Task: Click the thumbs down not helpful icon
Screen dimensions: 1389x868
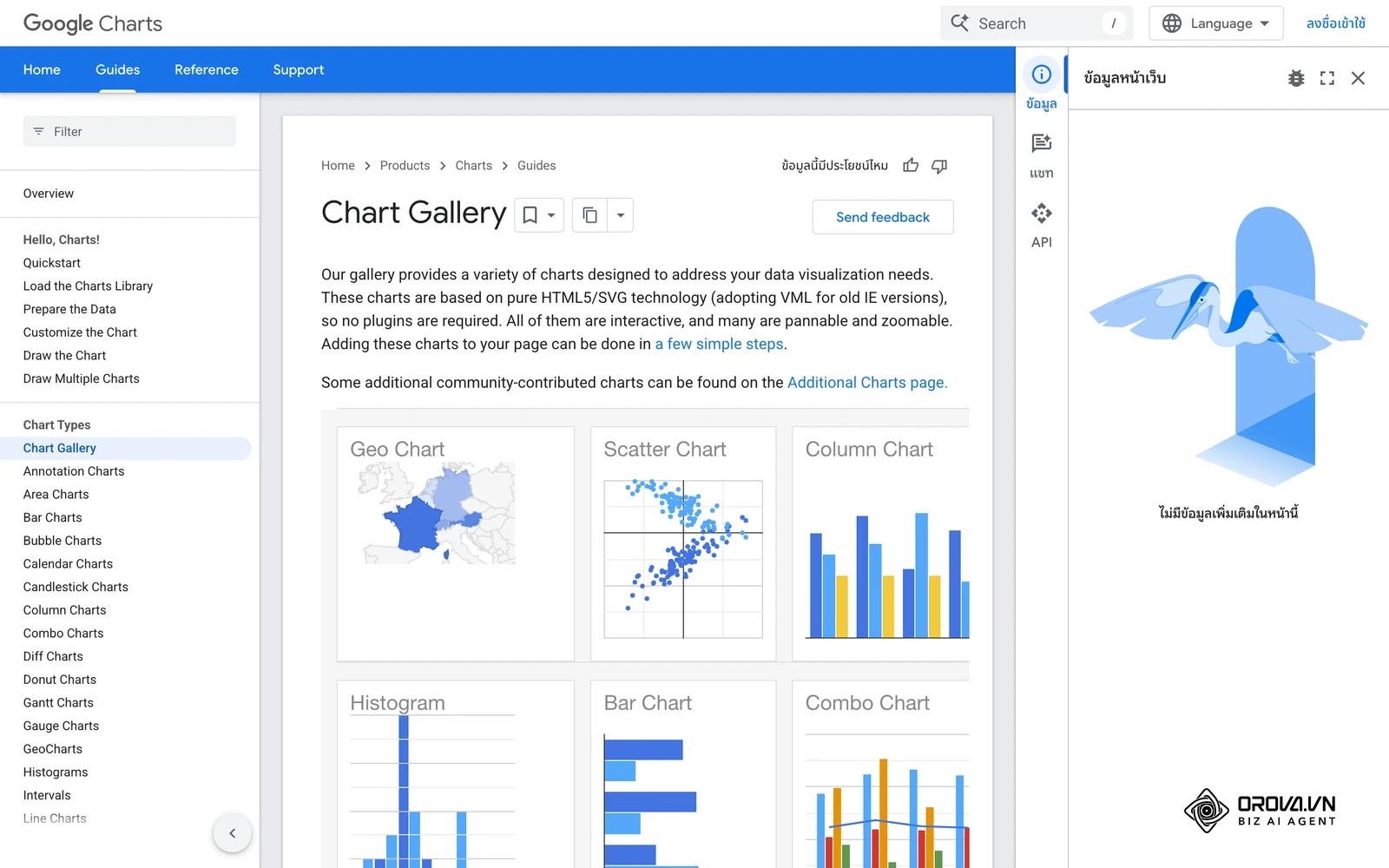Action: [939, 166]
